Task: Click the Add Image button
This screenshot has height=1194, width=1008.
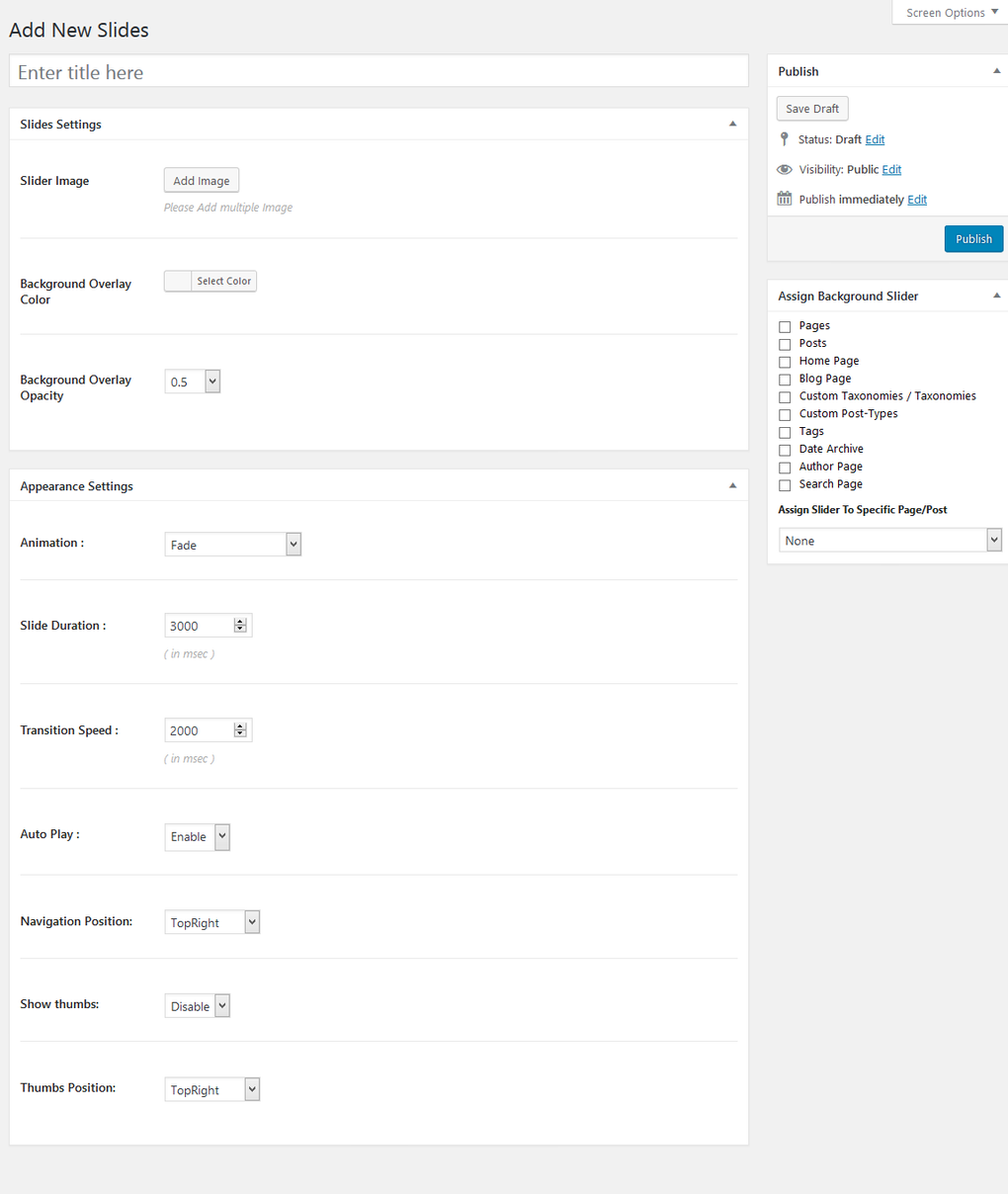Action: pyautogui.click(x=202, y=181)
